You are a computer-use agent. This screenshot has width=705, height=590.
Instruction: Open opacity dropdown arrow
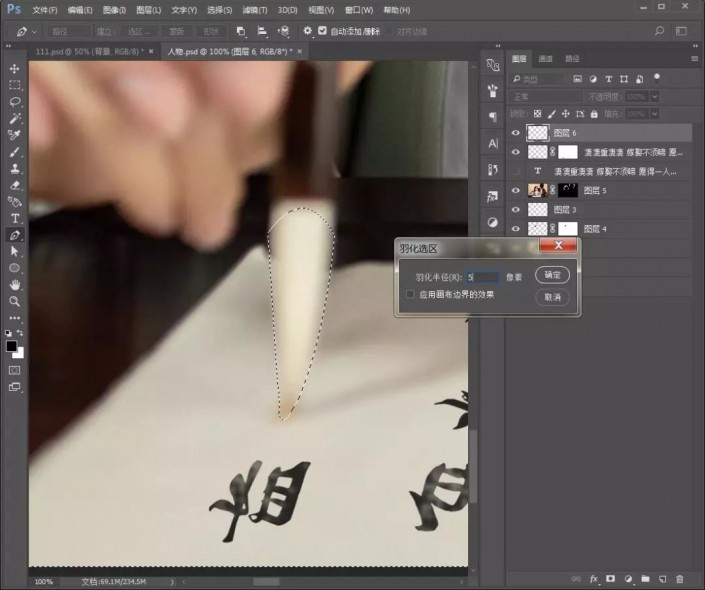click(x=655, y=97)
